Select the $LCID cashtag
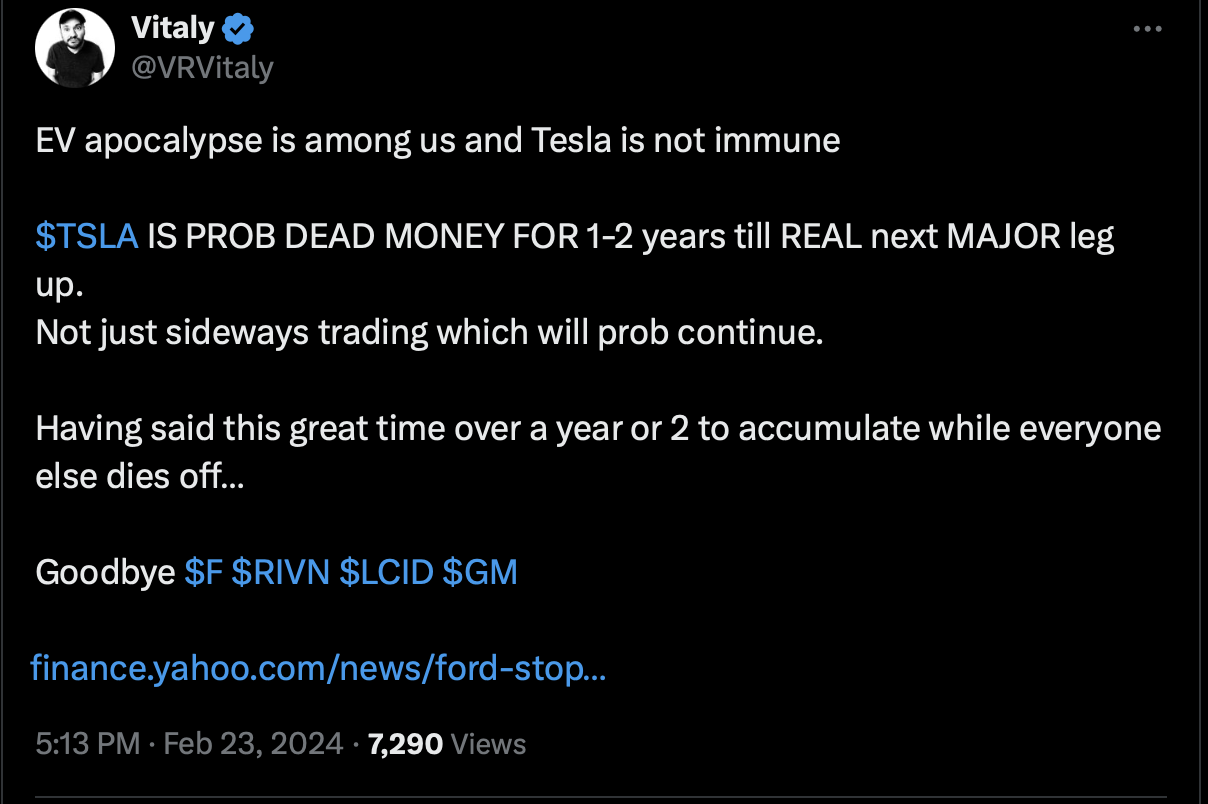 point(386,573)
